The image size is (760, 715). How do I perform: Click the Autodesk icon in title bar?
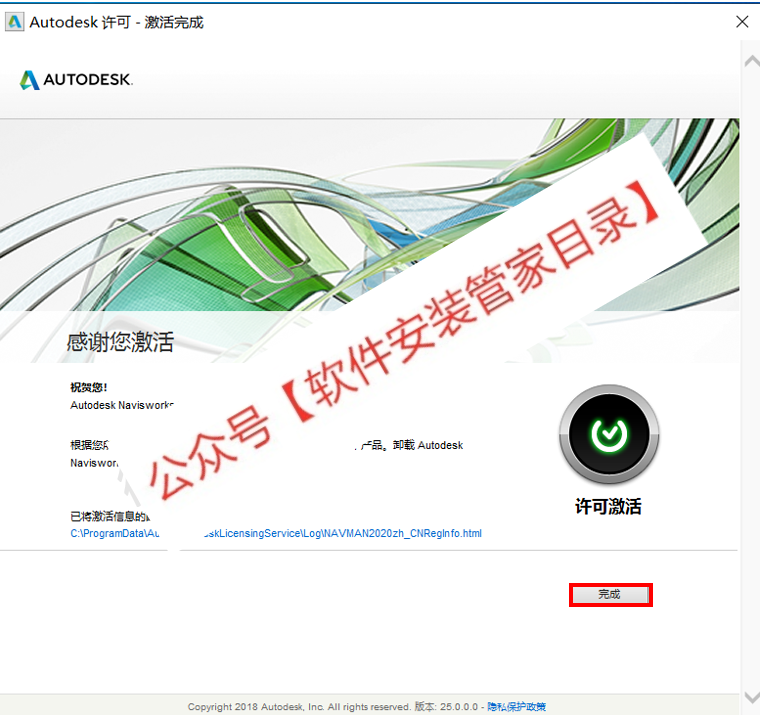[15, 22]
